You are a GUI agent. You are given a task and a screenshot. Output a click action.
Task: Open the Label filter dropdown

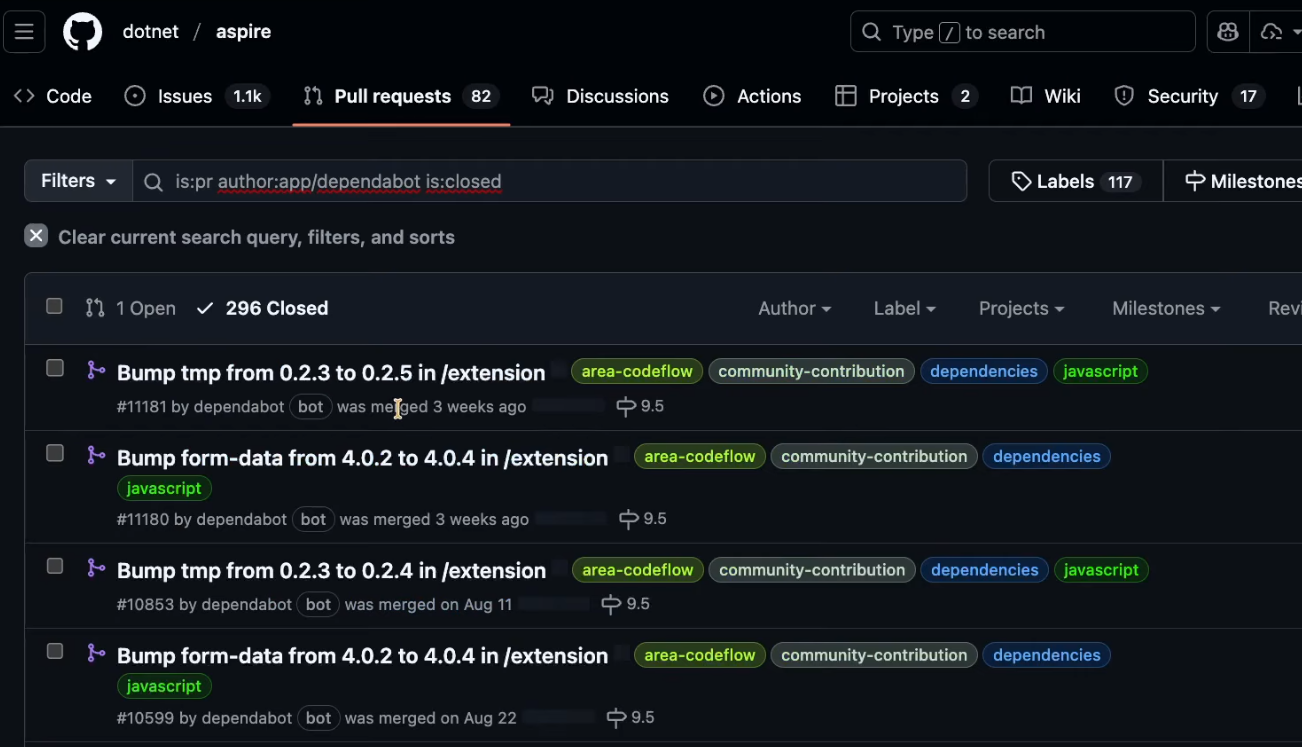tap(904, 308)
